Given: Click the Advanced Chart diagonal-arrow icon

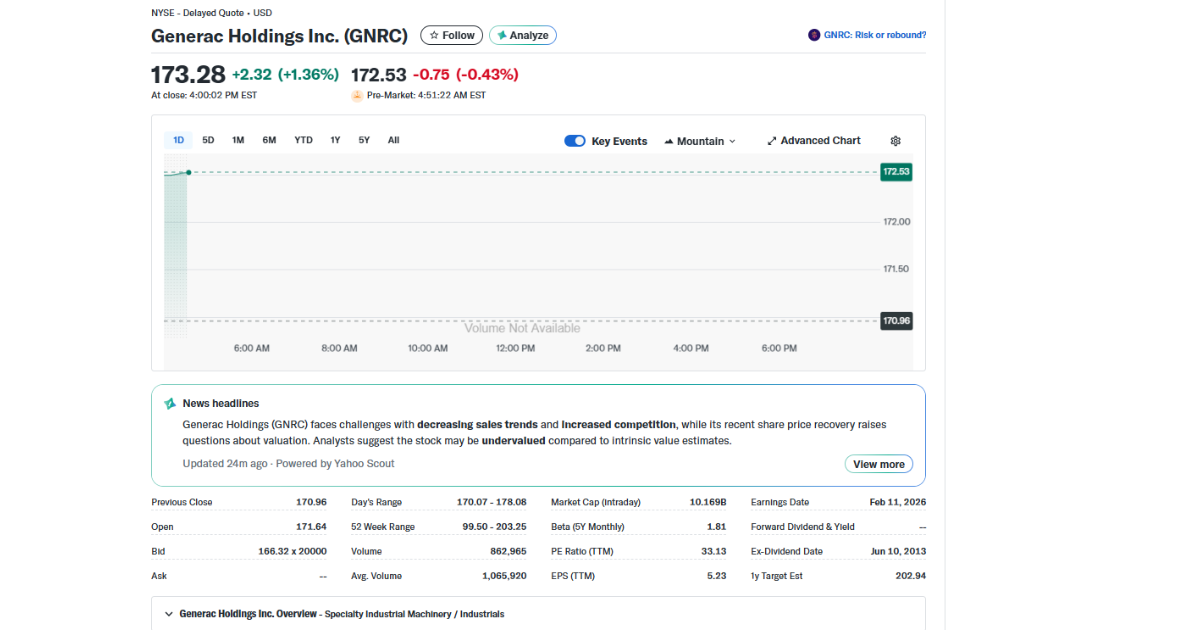Looking at the screenshot, I should pyautogui.click(x=770, y=140).
